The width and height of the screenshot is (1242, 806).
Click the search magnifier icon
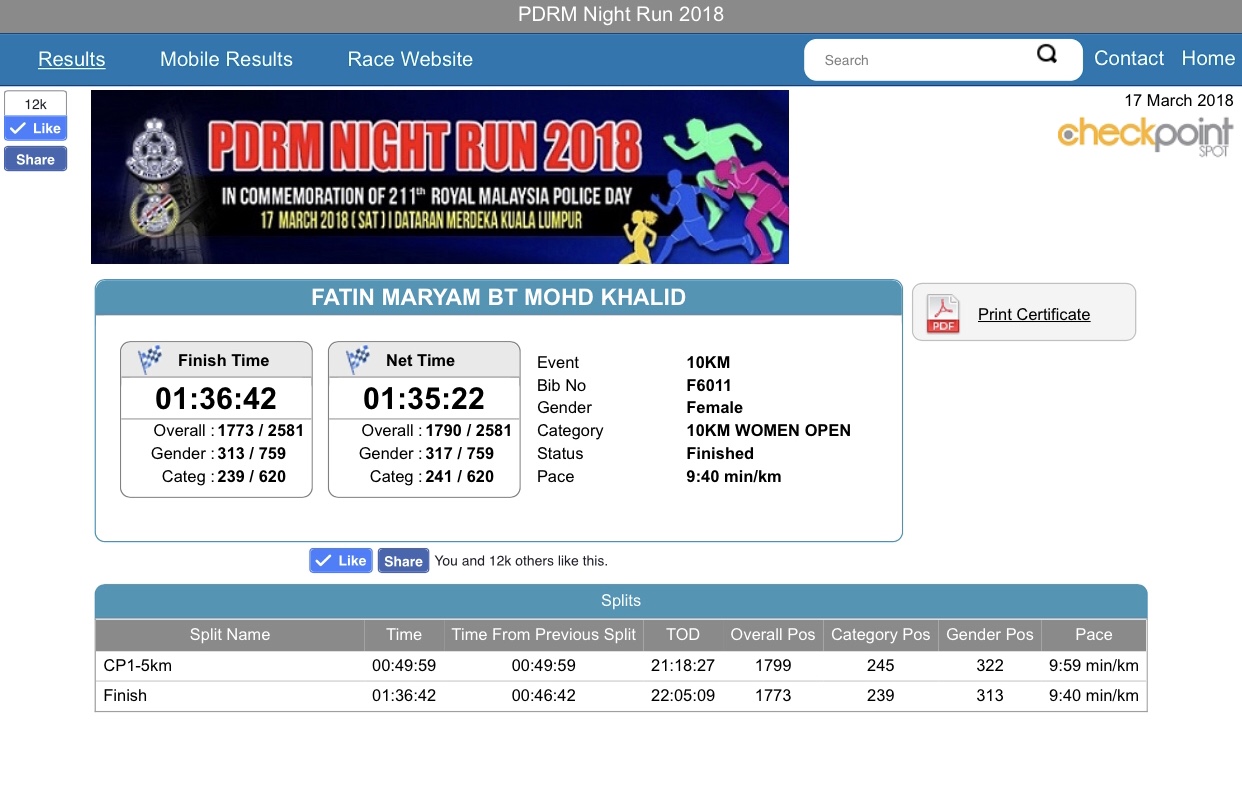1046,54
